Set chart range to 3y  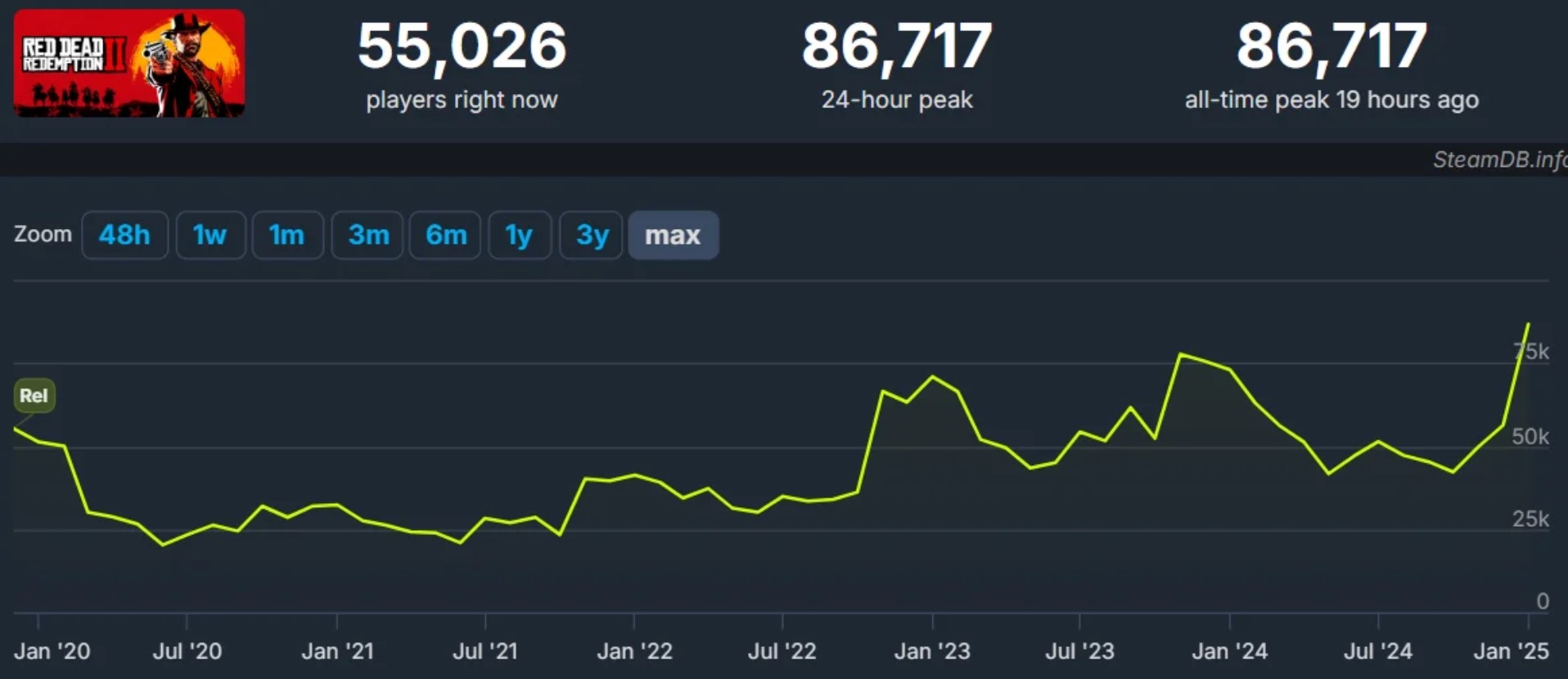592,236
